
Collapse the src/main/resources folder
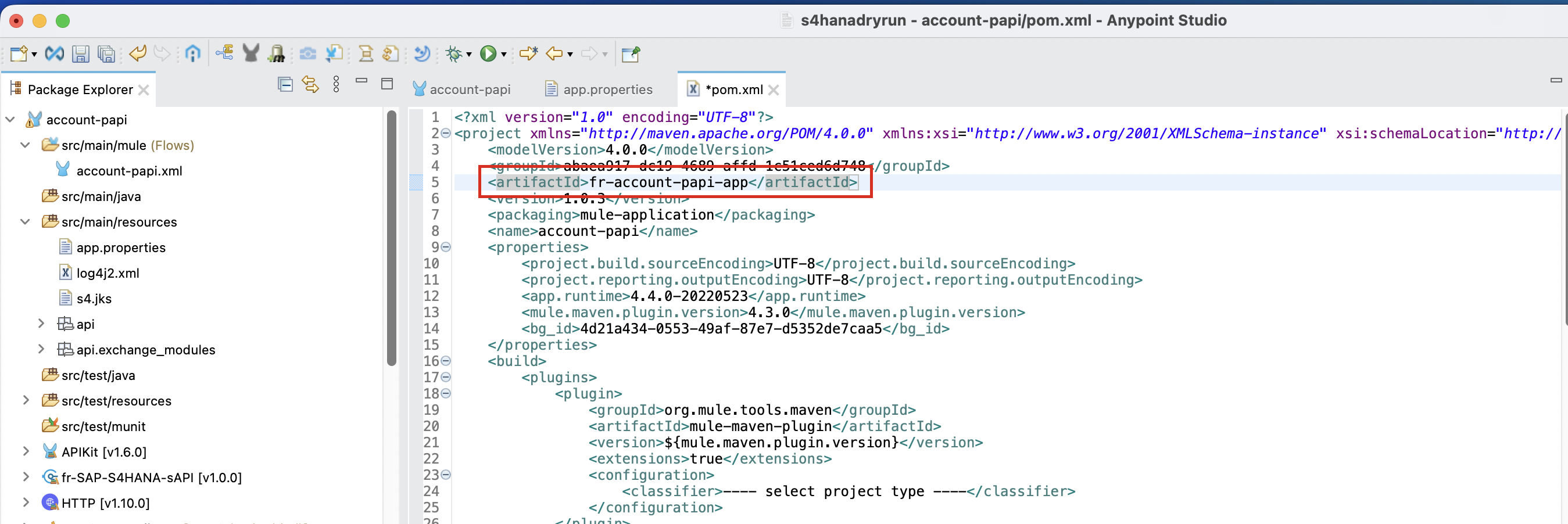click(x=26, y=222)
